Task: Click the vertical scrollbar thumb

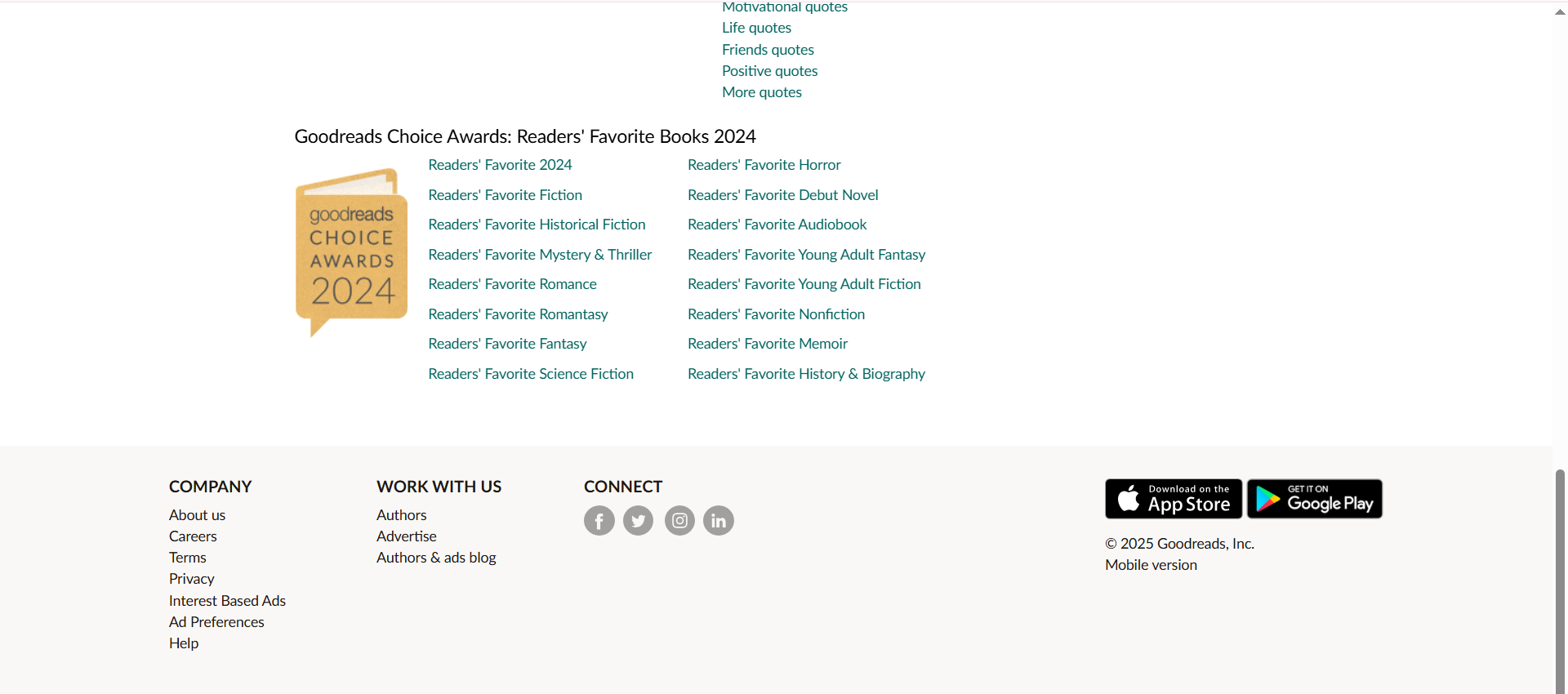Action: coord(1560,581)
